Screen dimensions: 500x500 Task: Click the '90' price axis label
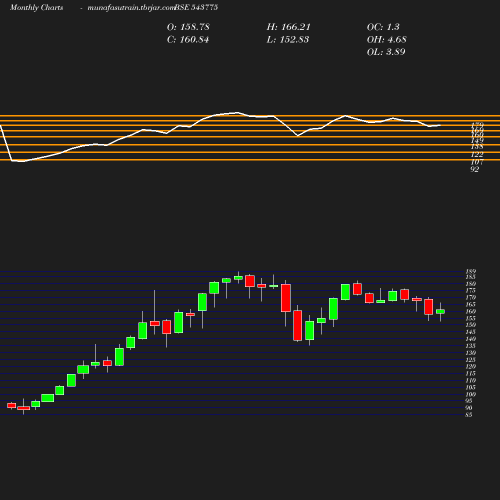click(469, 408)
